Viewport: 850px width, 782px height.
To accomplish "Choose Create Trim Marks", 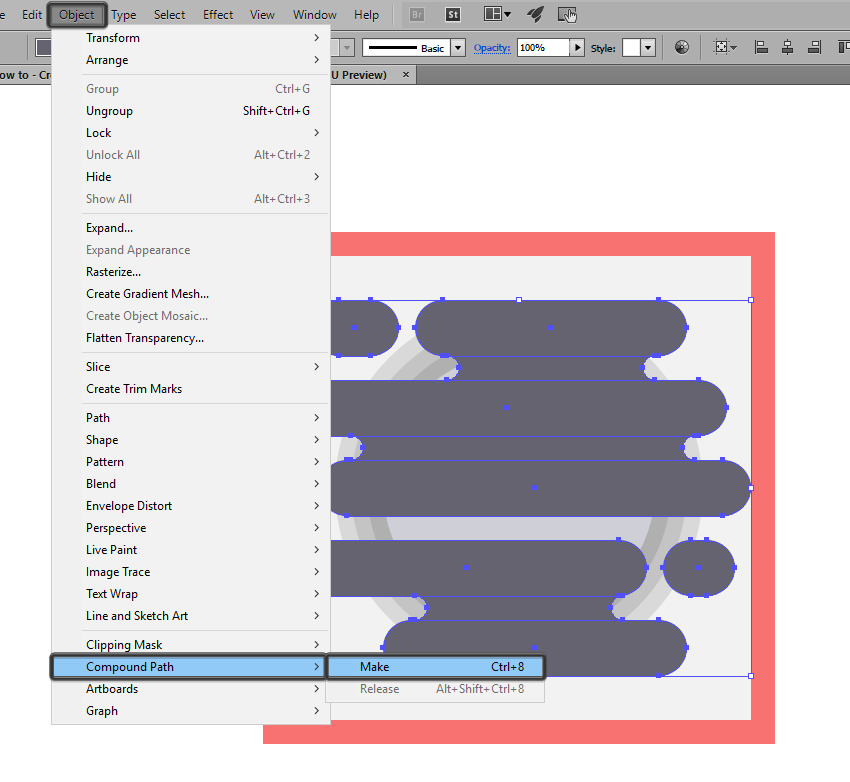I will coord(191,389).
